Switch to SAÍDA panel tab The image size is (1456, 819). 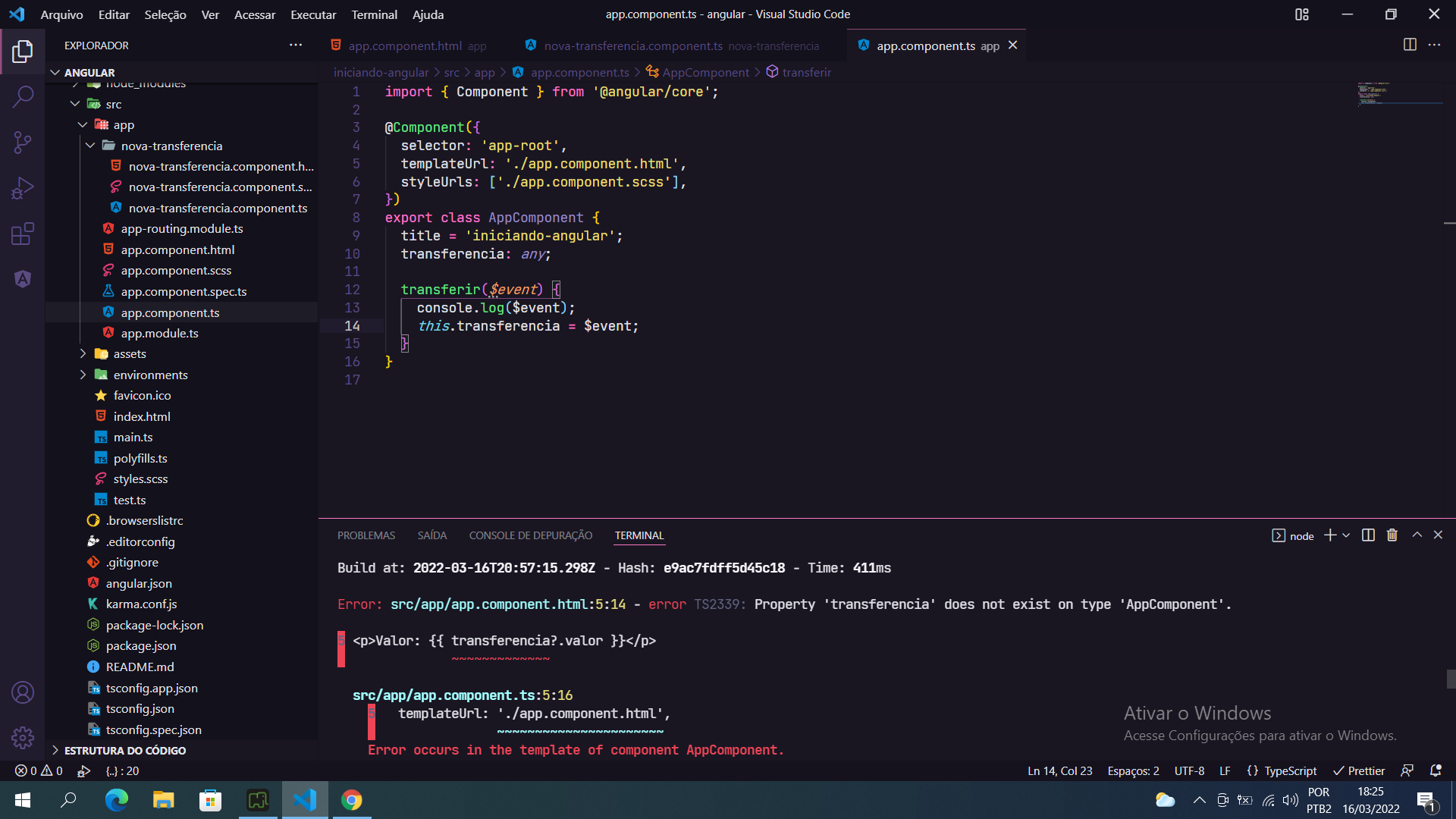432,535
